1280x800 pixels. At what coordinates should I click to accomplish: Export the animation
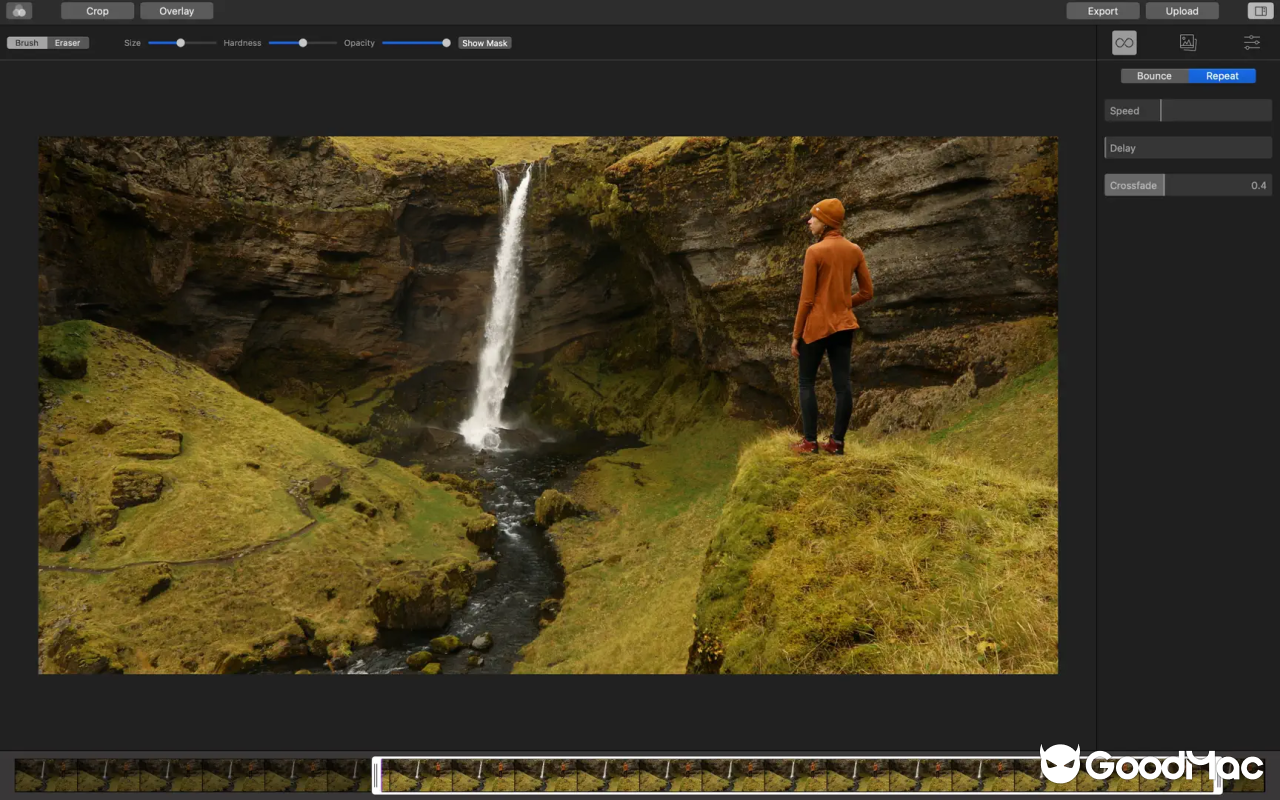[x=1102, y=10]
